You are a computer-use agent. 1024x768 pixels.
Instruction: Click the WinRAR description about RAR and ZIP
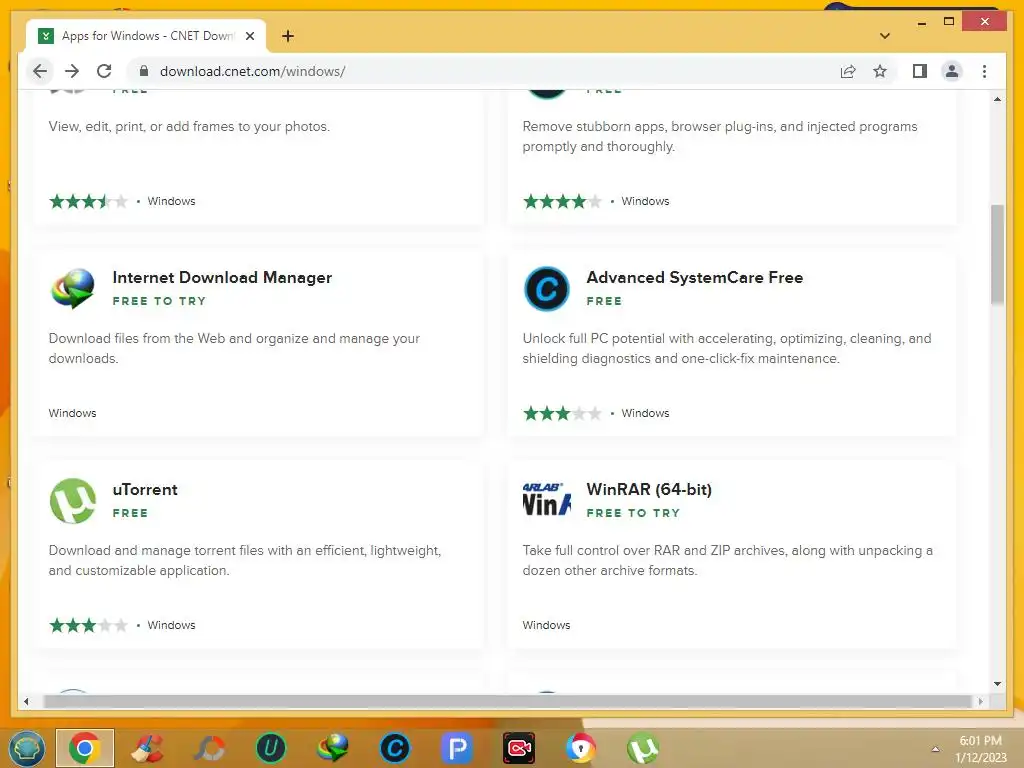coord(728,560)
